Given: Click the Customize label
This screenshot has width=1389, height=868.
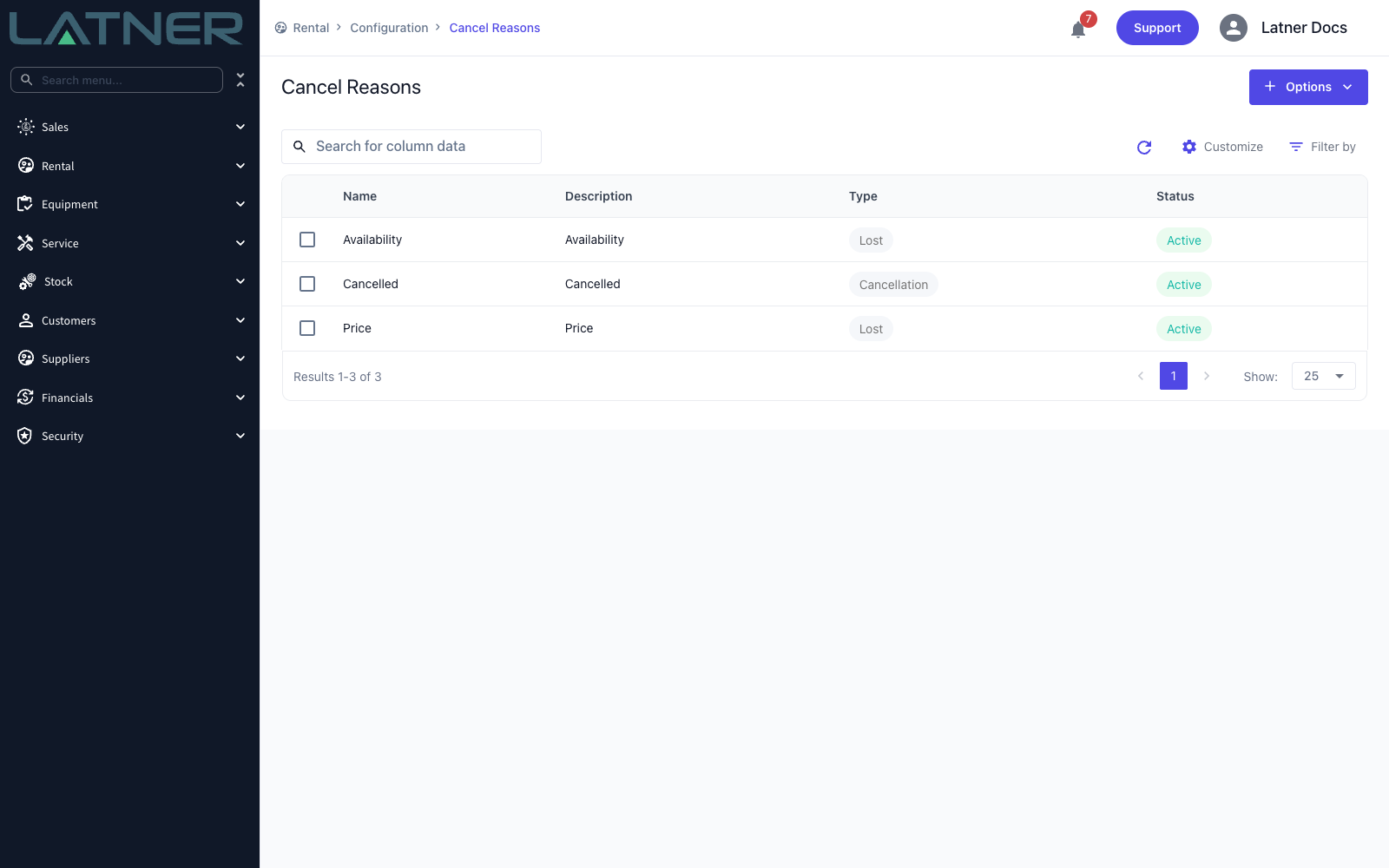Looking at the screenshot, I should click(x=1234, y=147).
